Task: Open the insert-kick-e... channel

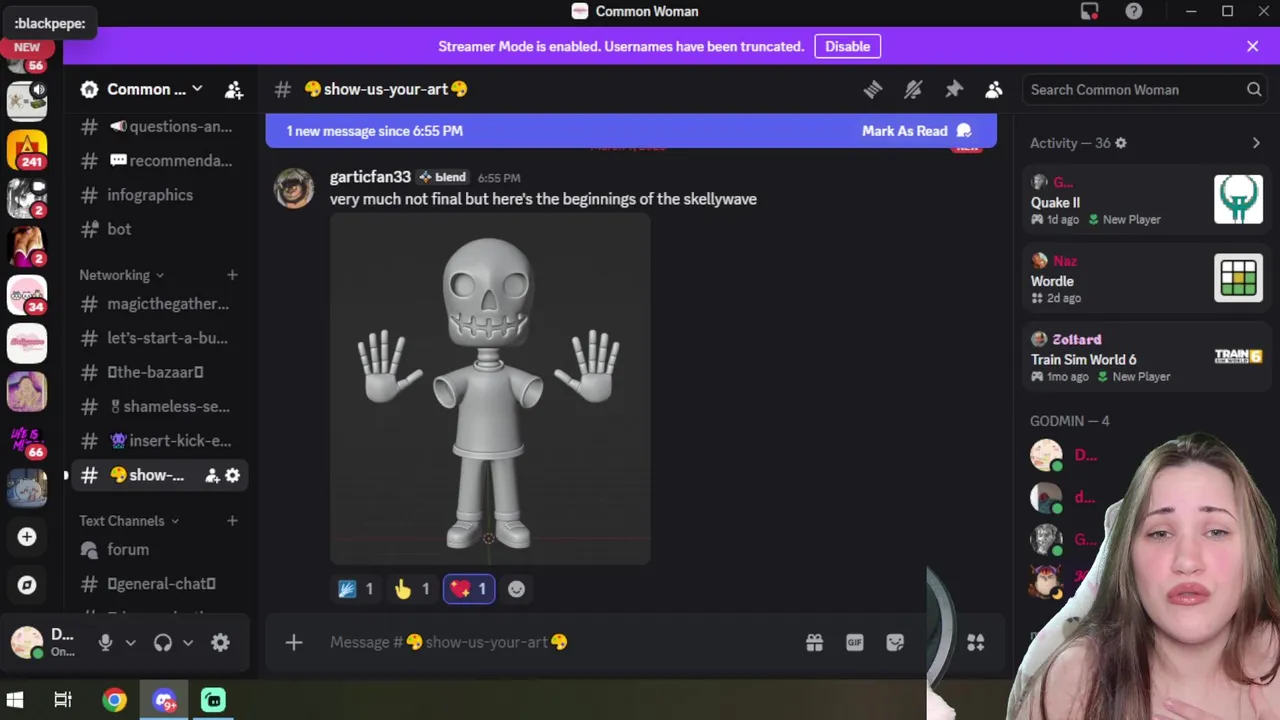Action: [x=160, y=440]
